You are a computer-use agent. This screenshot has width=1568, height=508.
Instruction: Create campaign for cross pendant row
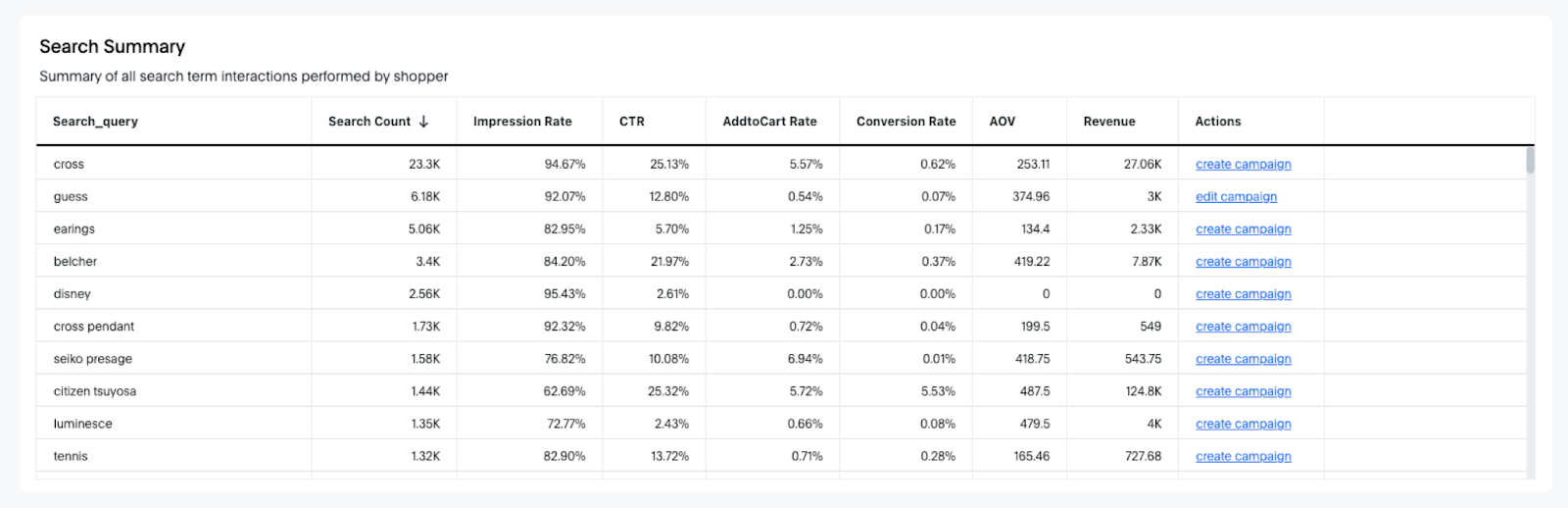1243,327
